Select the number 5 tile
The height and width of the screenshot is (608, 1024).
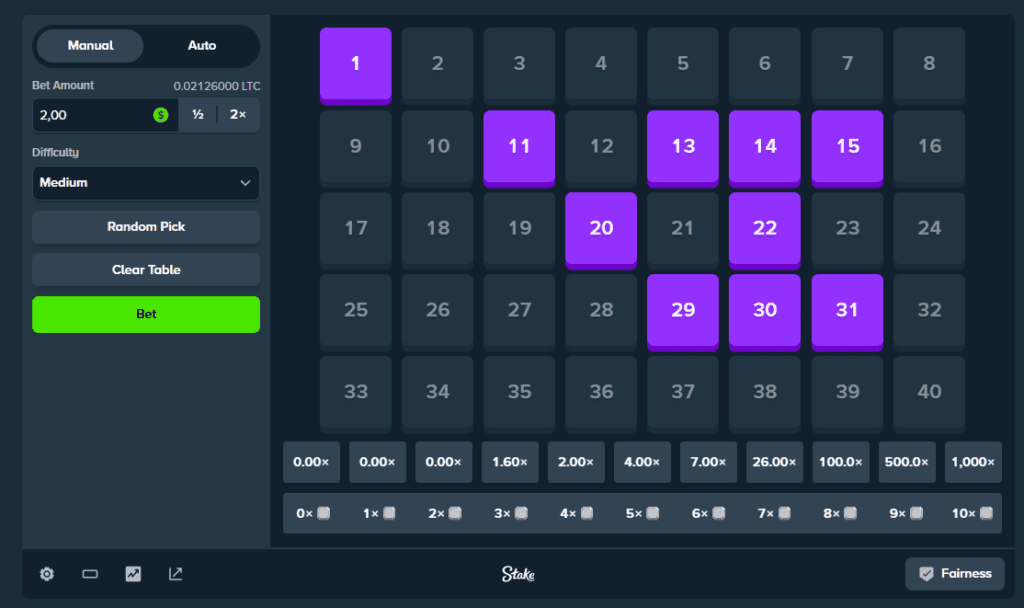point(683,65)
